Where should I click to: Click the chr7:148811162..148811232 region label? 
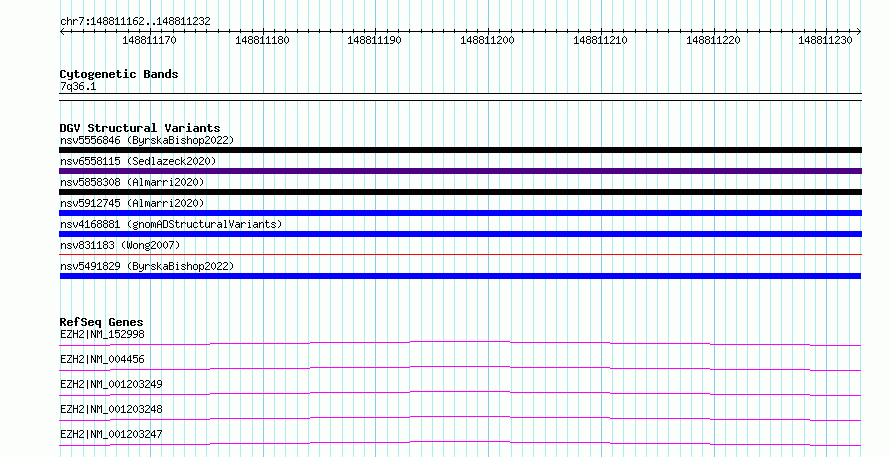click(x=135, y=22)
